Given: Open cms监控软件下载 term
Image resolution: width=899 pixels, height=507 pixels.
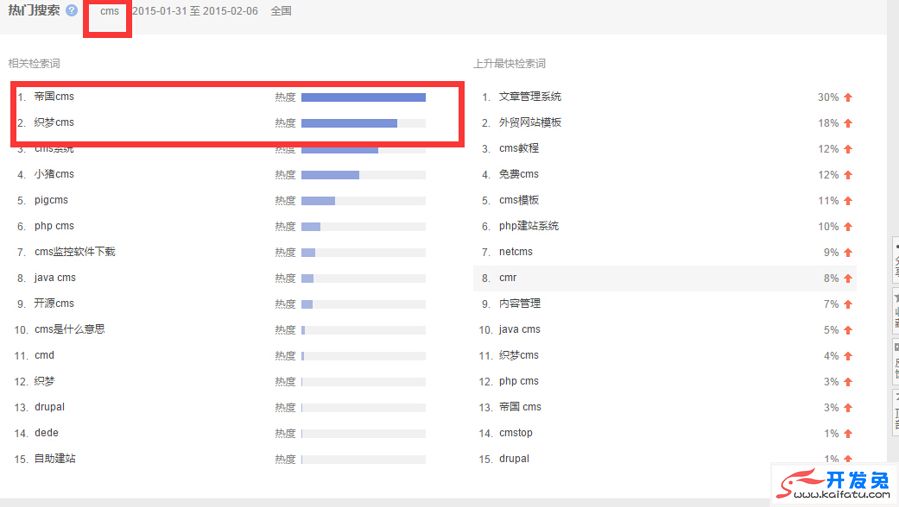Looking at the screenshot, I should click(75, 251).
